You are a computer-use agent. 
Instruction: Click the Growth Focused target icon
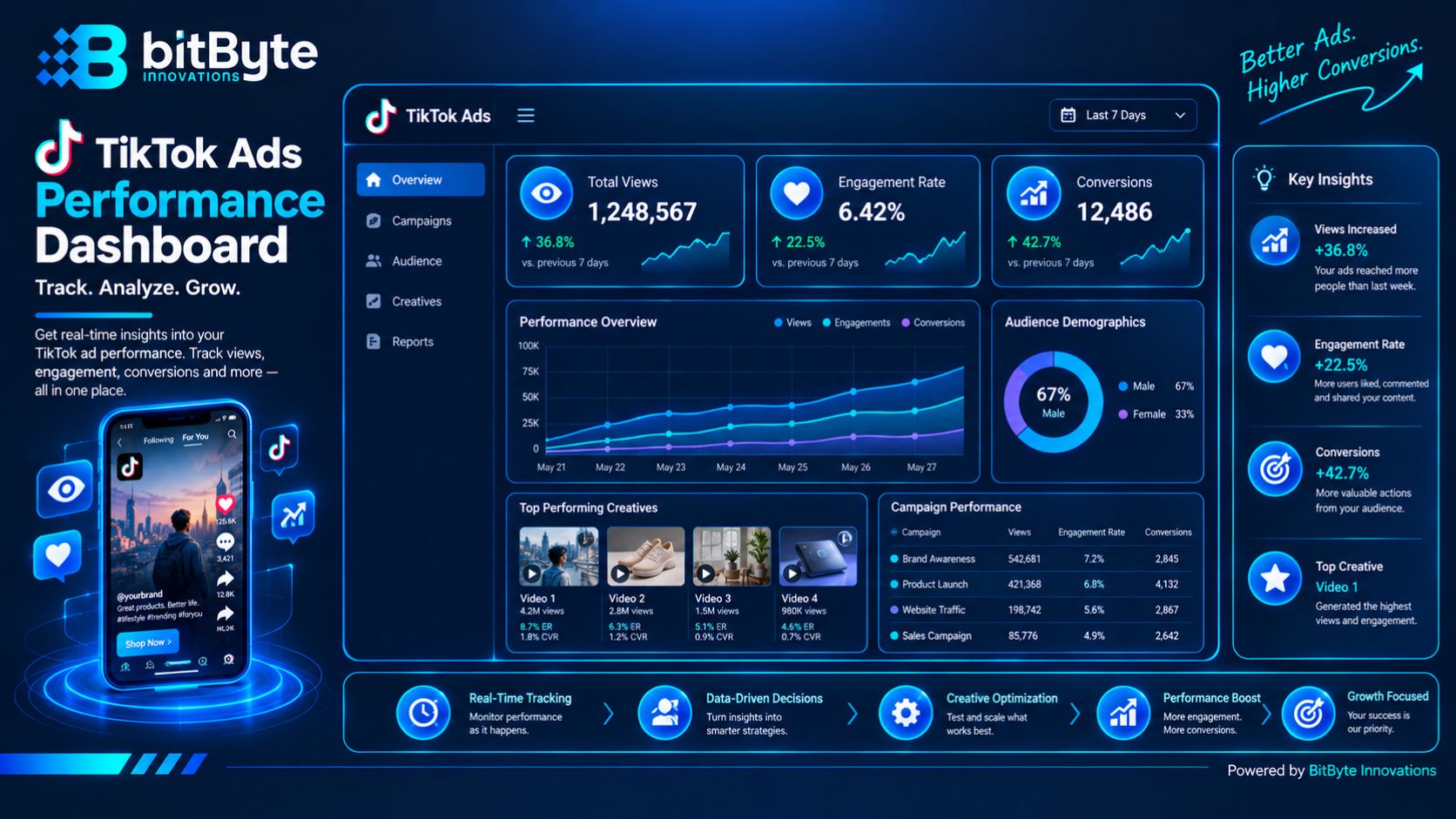[1308, 713]
